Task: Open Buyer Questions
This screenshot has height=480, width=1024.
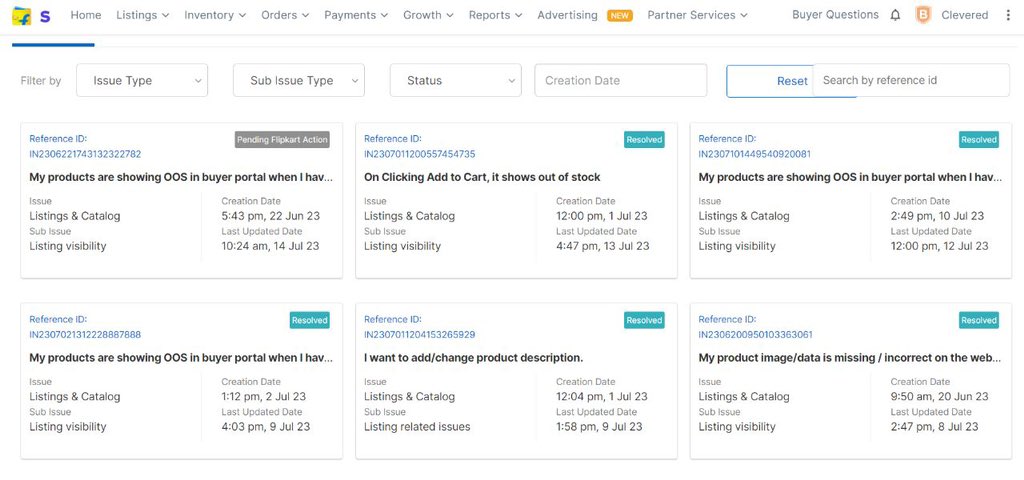Action: [835, 14]
